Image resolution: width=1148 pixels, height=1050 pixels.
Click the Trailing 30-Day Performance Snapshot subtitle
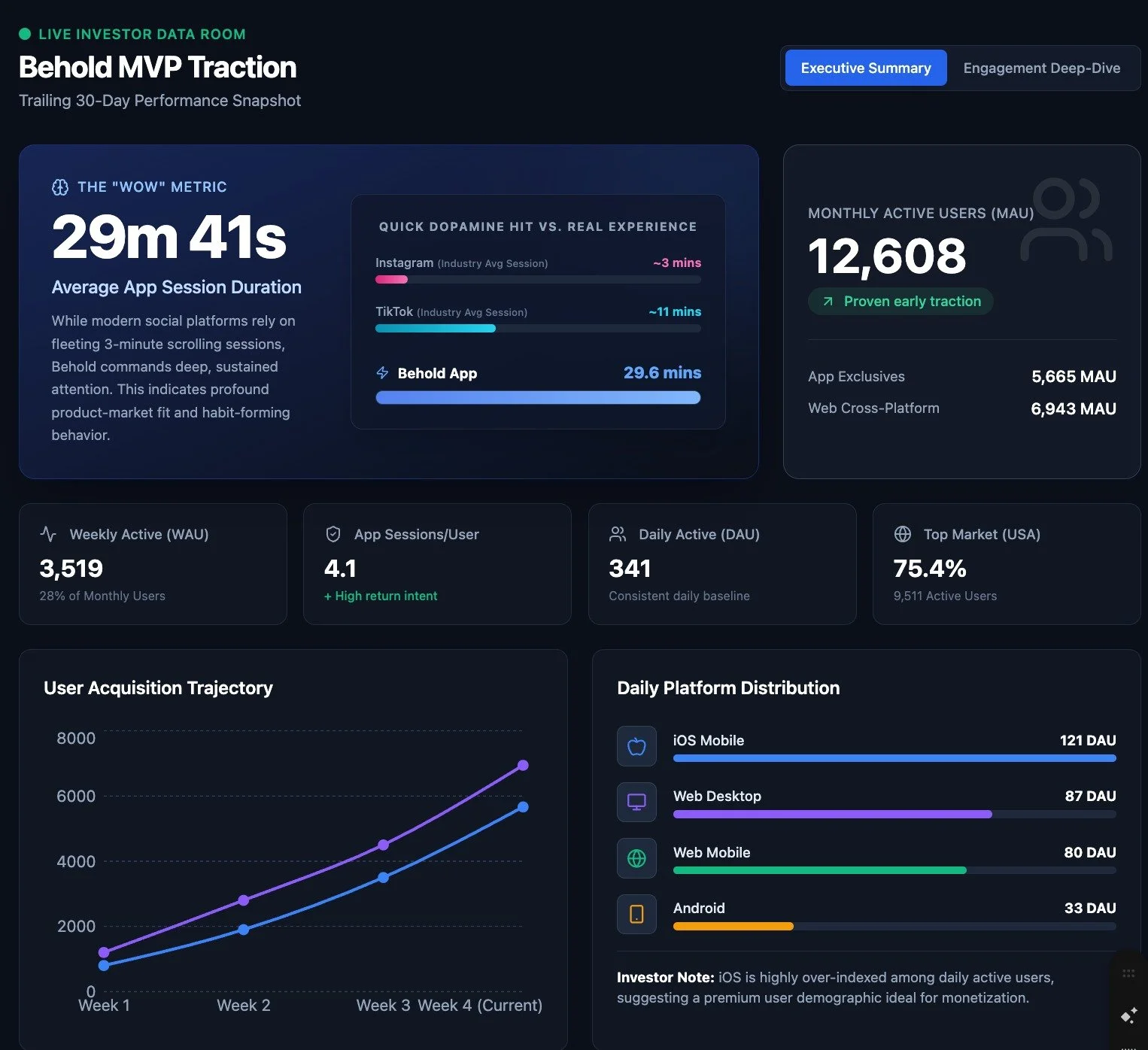coord(159,101)
